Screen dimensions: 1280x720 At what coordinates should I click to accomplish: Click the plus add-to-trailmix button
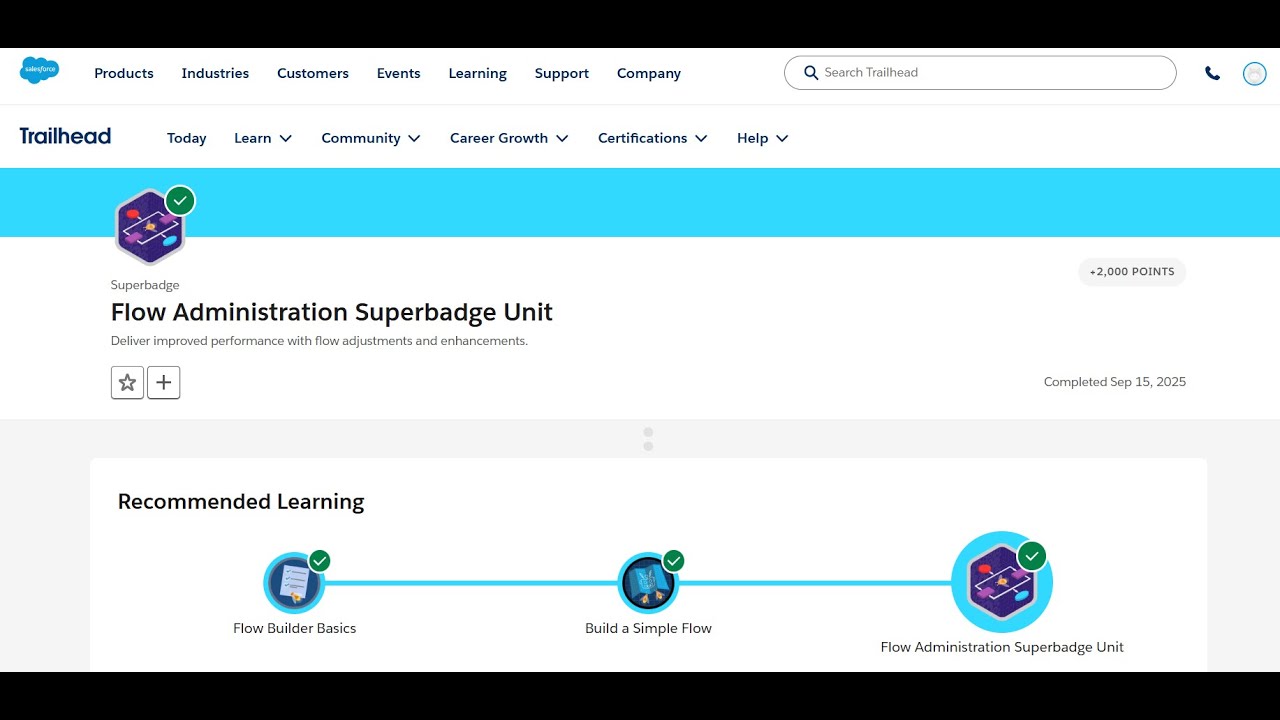164,382
